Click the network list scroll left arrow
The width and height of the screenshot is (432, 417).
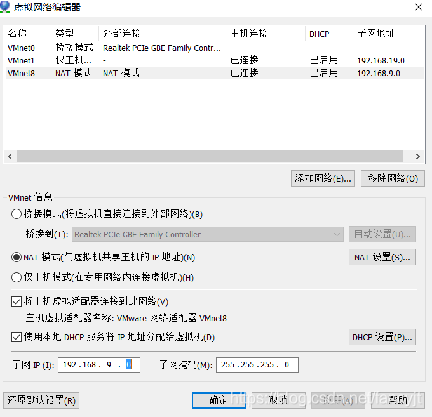[10, 156]
